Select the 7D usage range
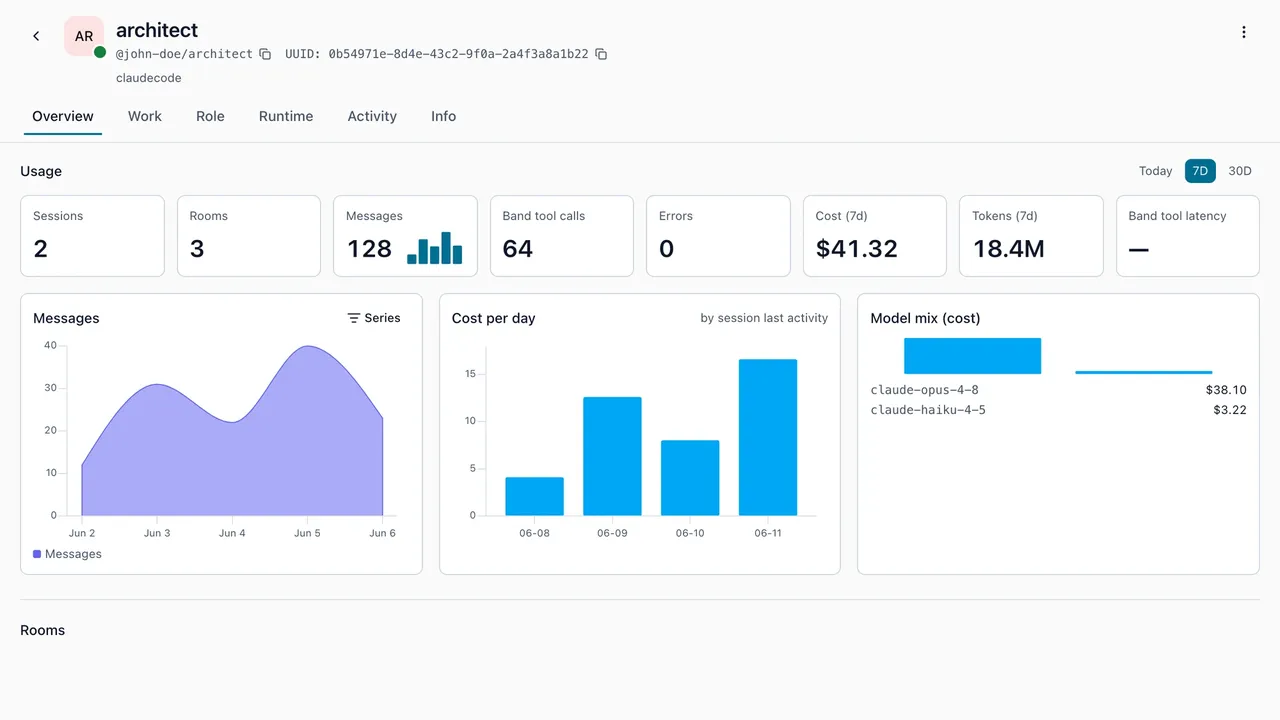 pyautogui.click(x=1200, y=171)
